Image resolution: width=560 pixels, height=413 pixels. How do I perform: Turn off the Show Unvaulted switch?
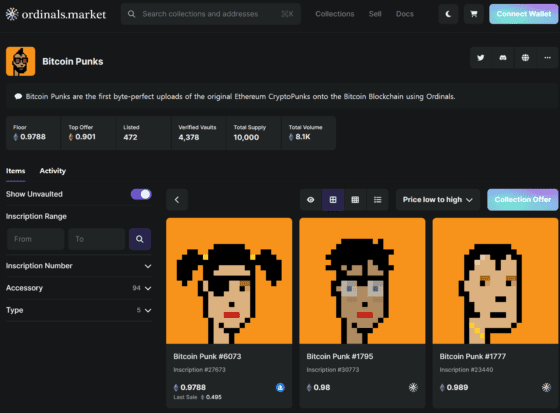[x=141, y=194]
